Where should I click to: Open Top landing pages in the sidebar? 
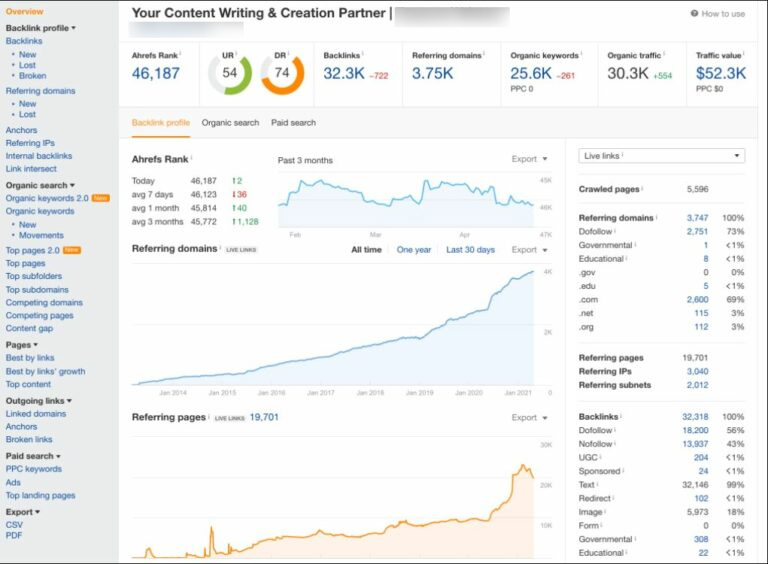[x=40, y=495]
